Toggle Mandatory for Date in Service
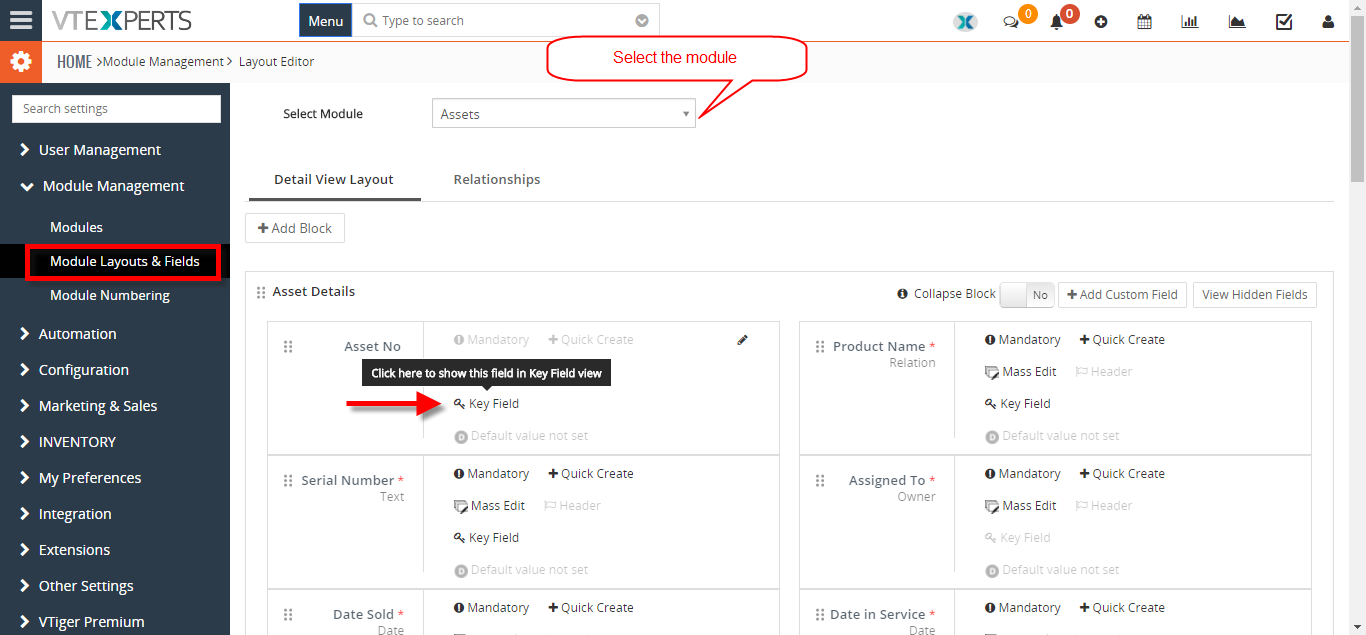1366x635 pixels. [1022, 608]
